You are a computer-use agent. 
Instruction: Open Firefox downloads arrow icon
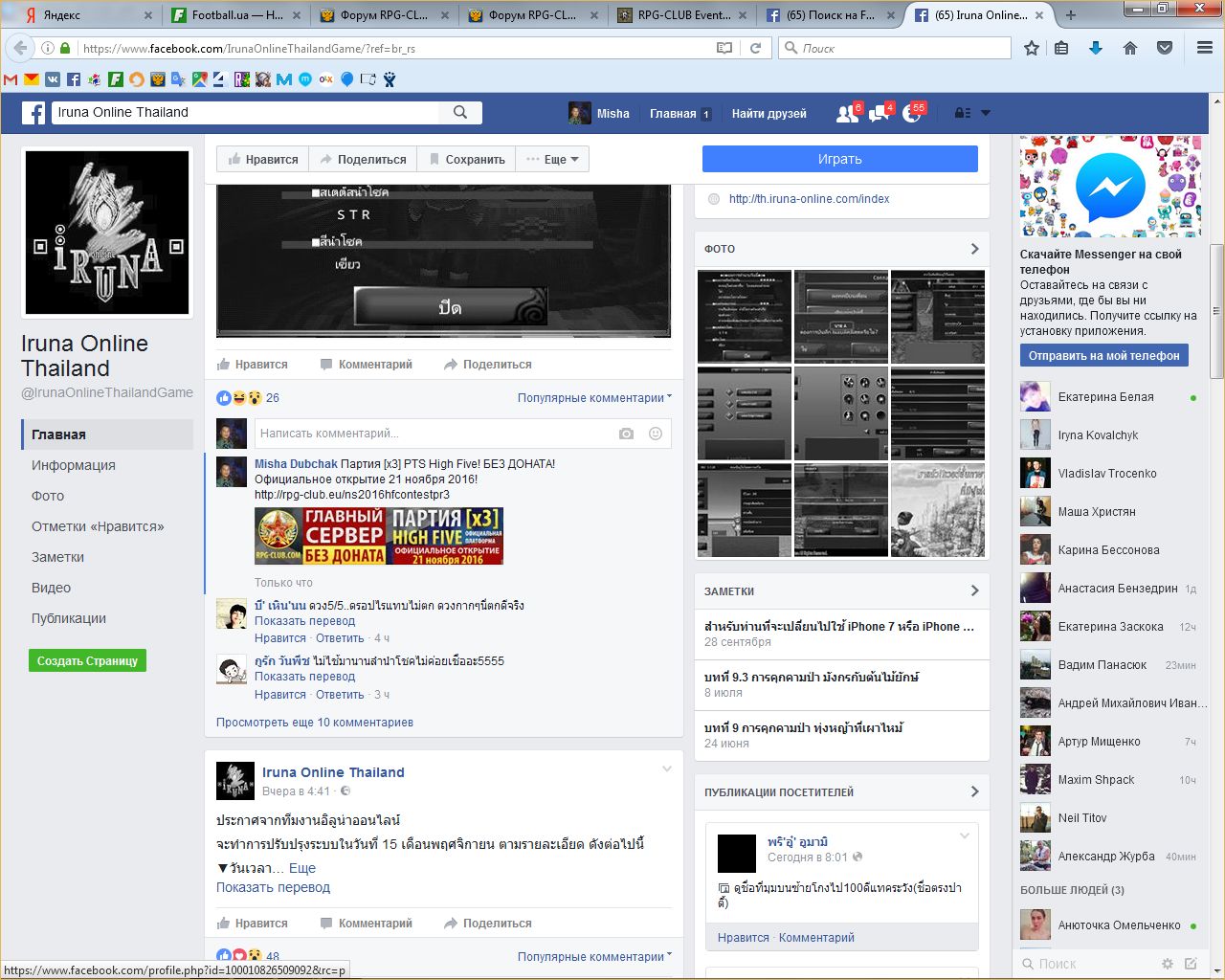[1096, 48]
